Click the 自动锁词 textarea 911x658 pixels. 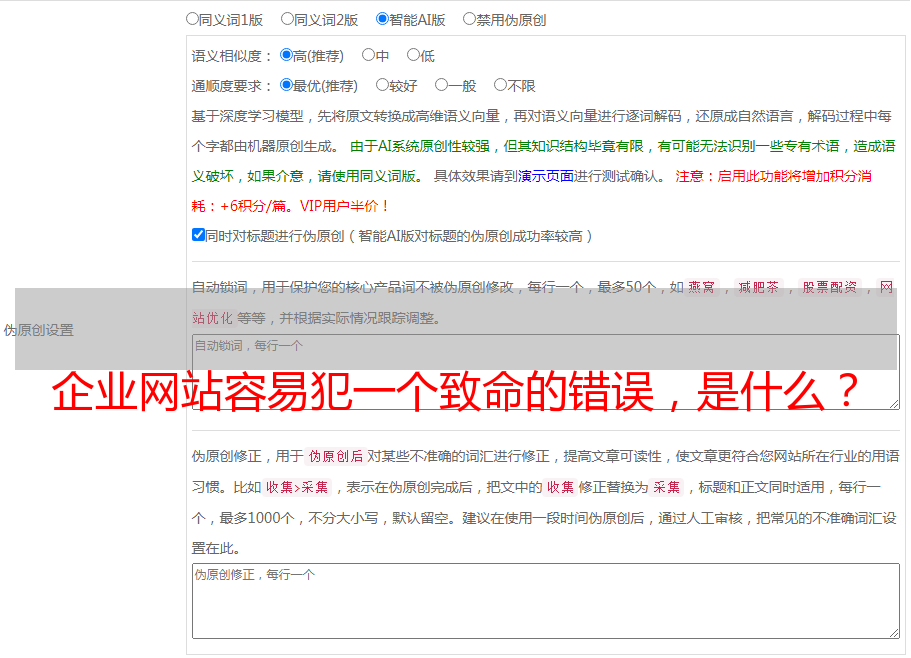(546, 372)
